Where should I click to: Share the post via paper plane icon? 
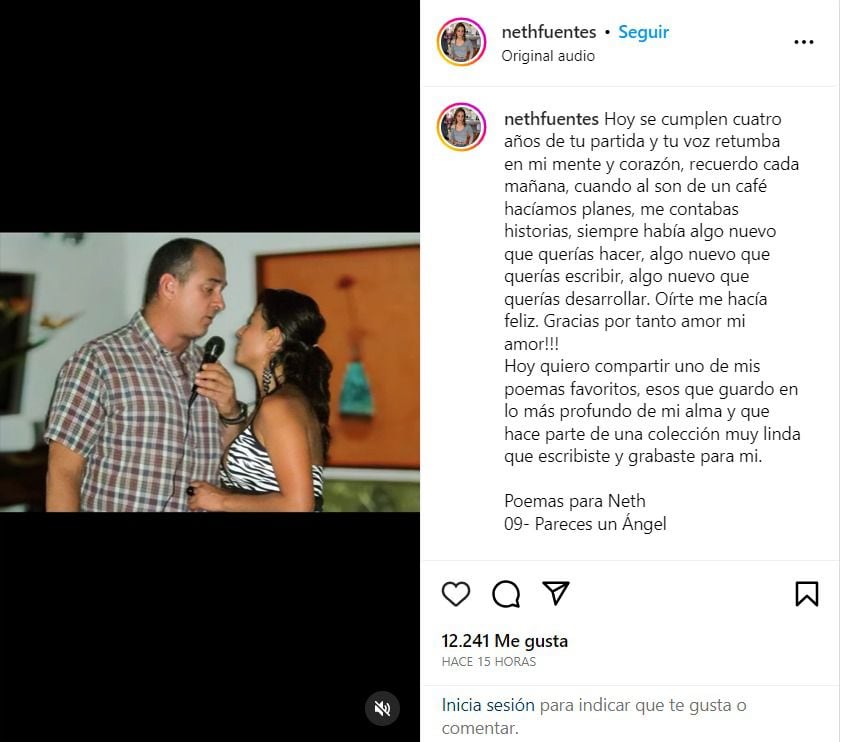(x=556, y=593)
